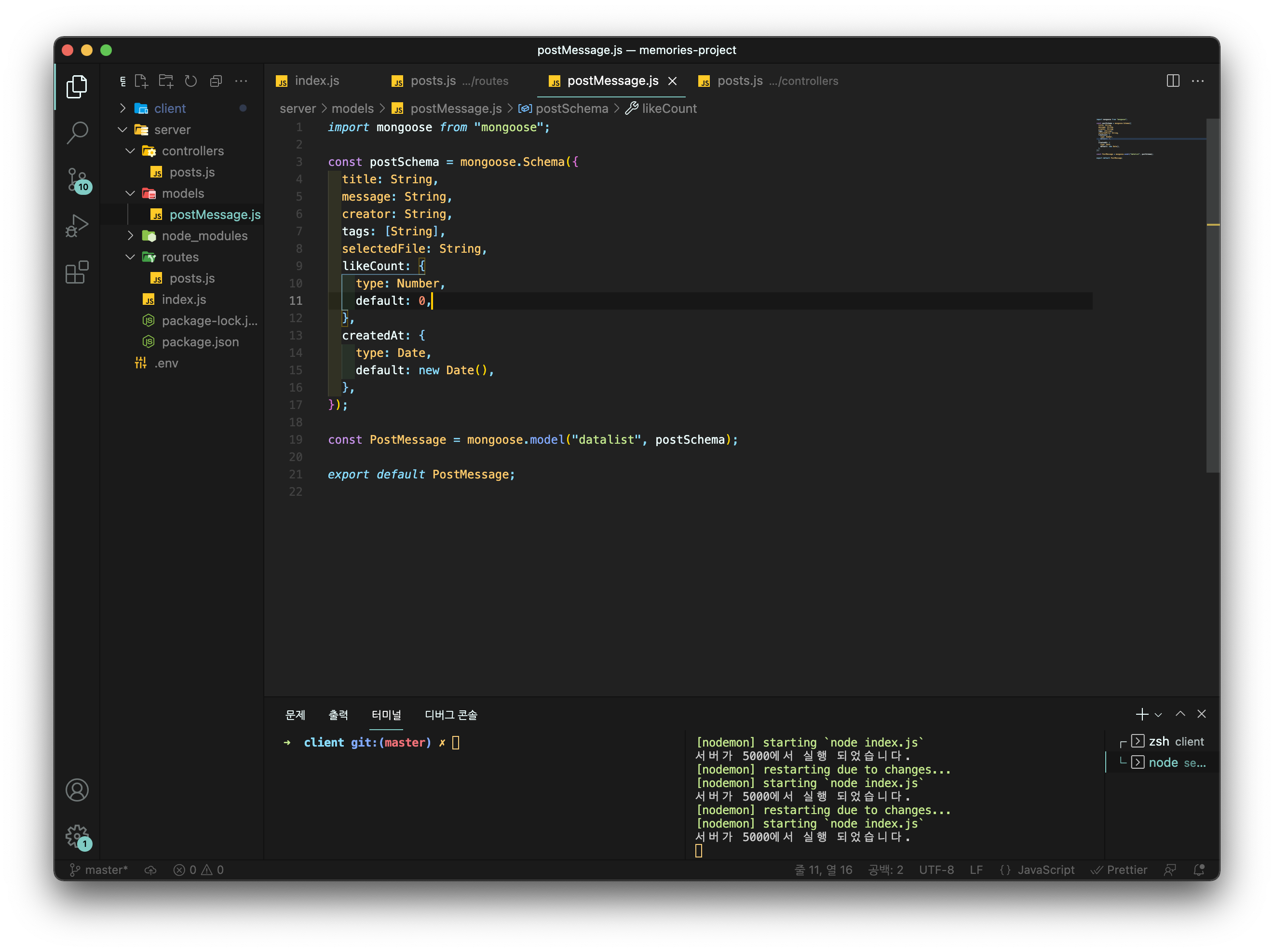The image size is (1274, 952).
Task: Open the Accounts icon above settings
Action: click(77, 790)
